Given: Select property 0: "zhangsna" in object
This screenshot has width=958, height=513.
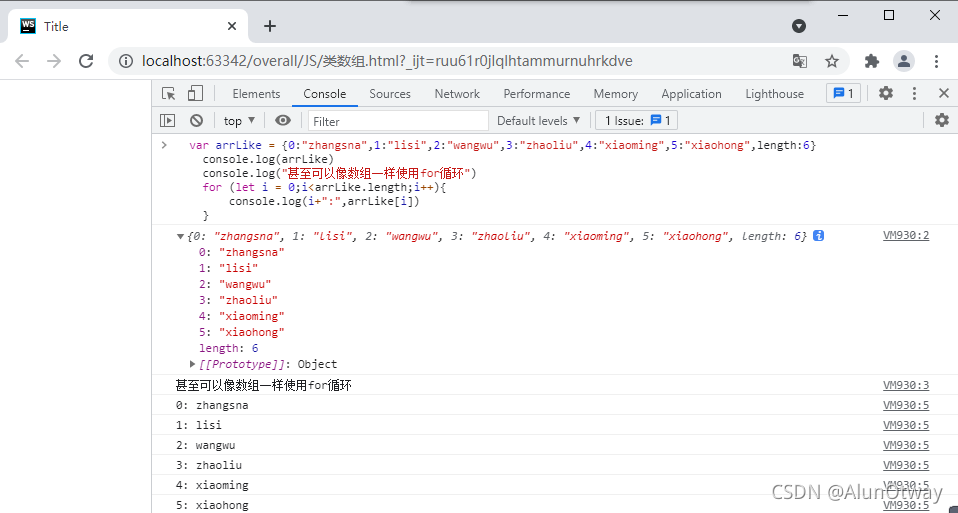Looking at the screenshot, I should pyautogui.click(x=242, y=252).
